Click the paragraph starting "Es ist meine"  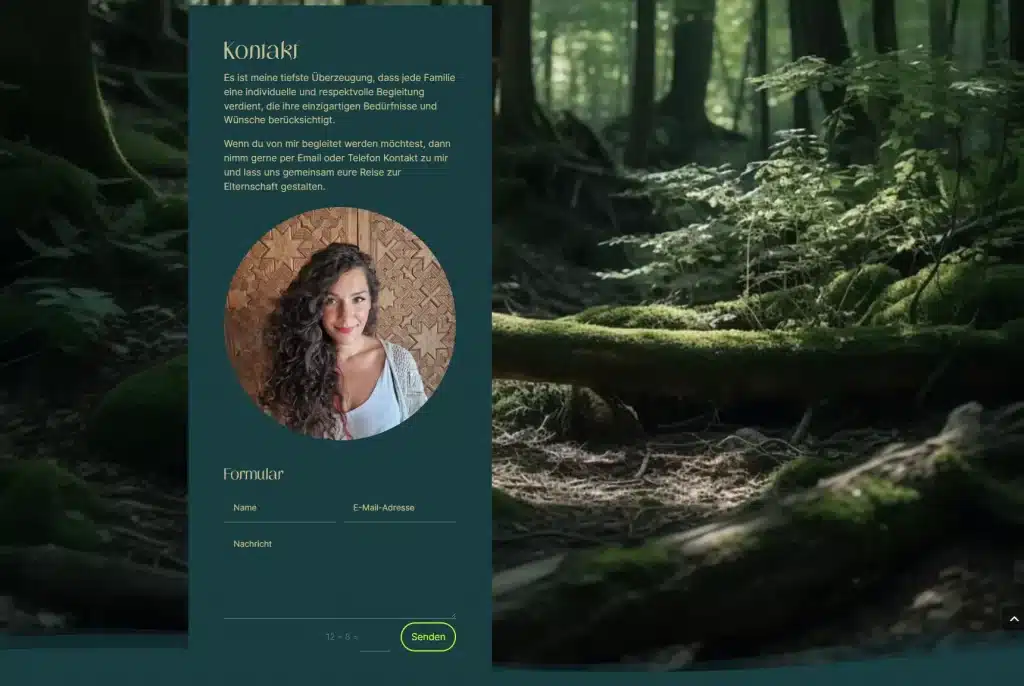pyautogui.click(x=339, y=98)
